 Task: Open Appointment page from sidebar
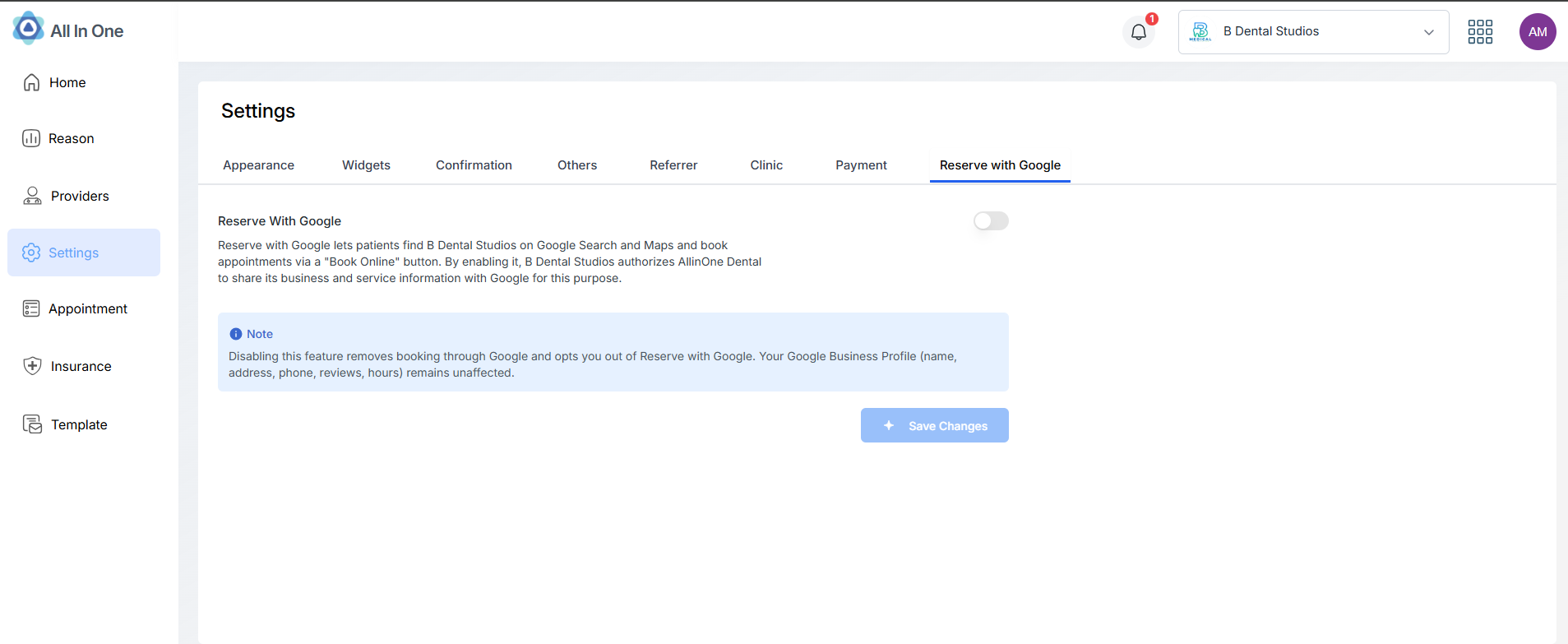88,308
